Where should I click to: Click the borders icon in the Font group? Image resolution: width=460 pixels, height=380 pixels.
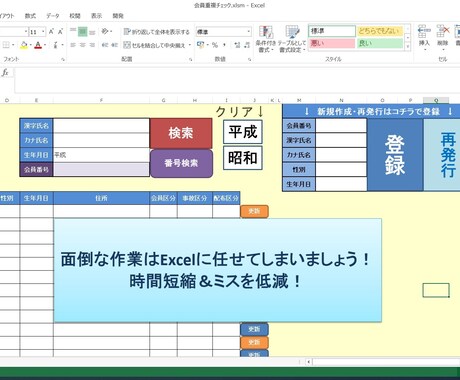pyautogui.click(x=6, y=45)
